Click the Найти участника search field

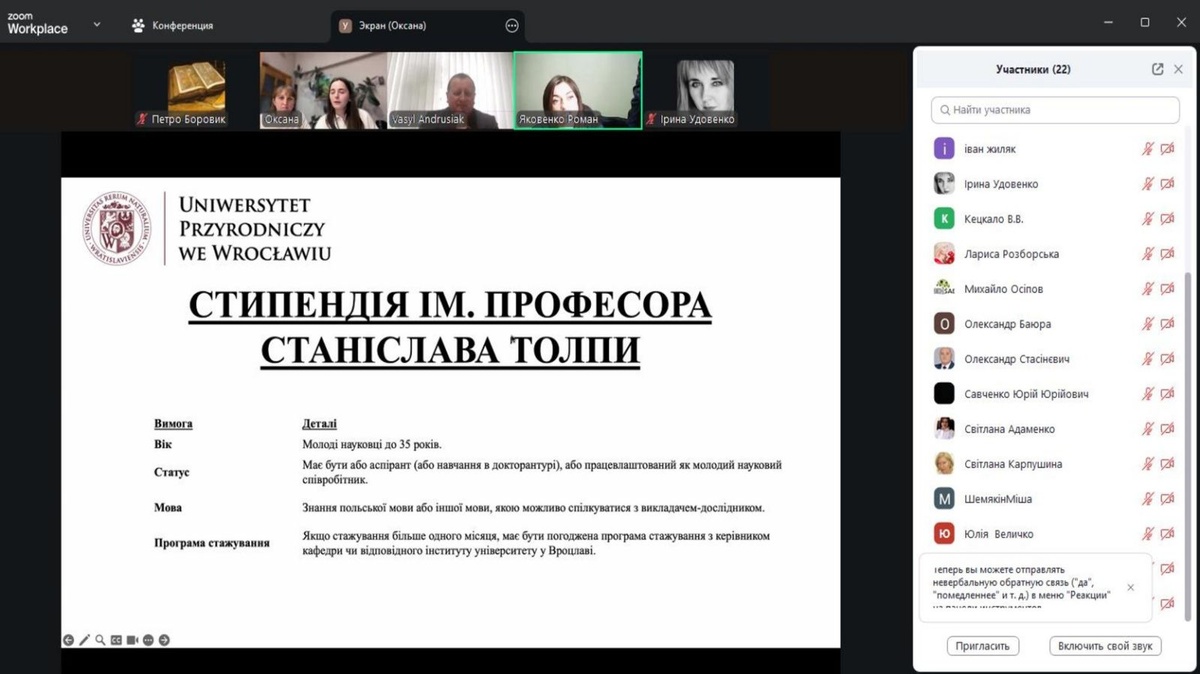pos(1055,110)
